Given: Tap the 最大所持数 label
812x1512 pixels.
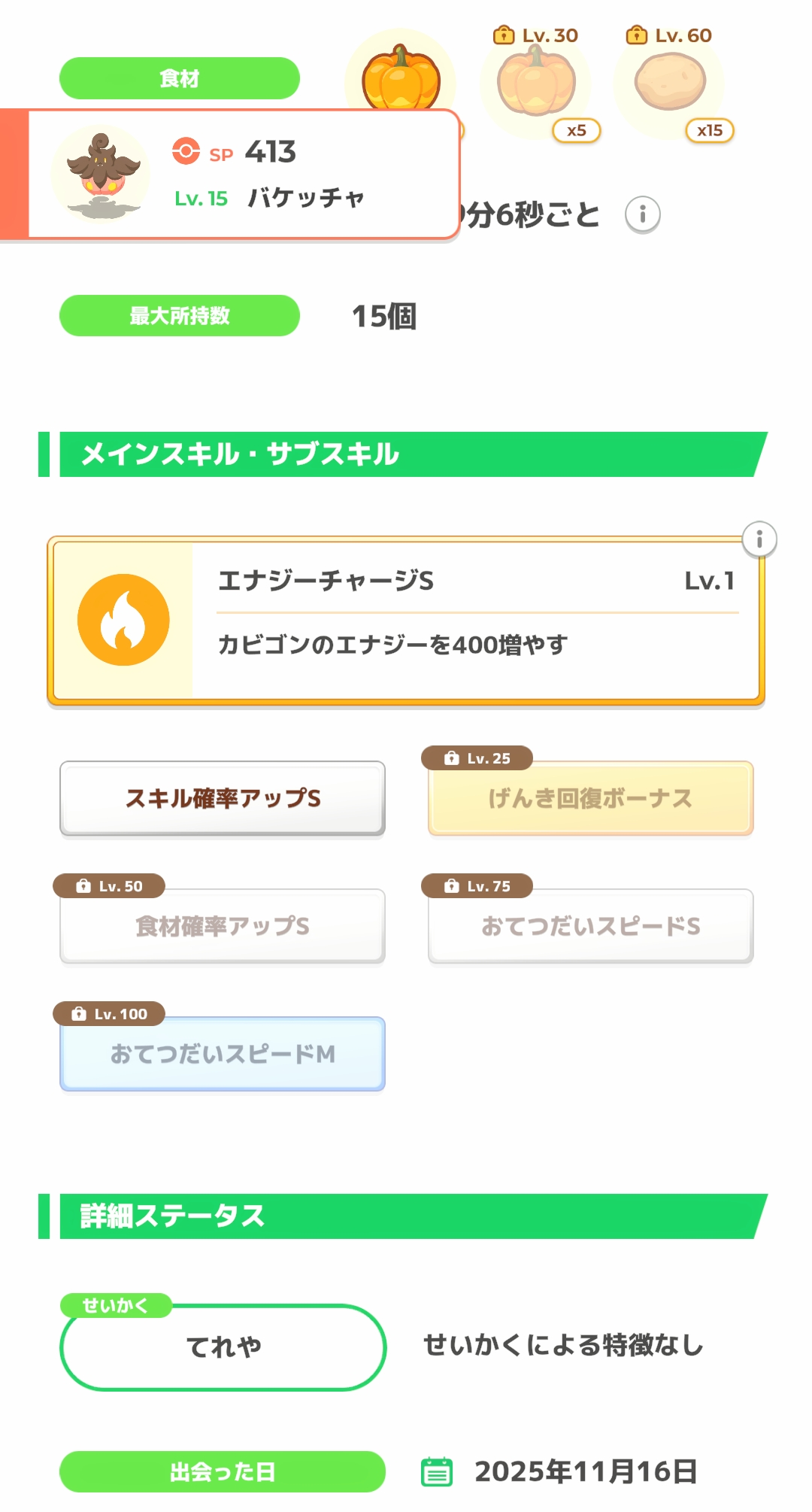Looking at the screenshot, I should [x=180, y=316].
